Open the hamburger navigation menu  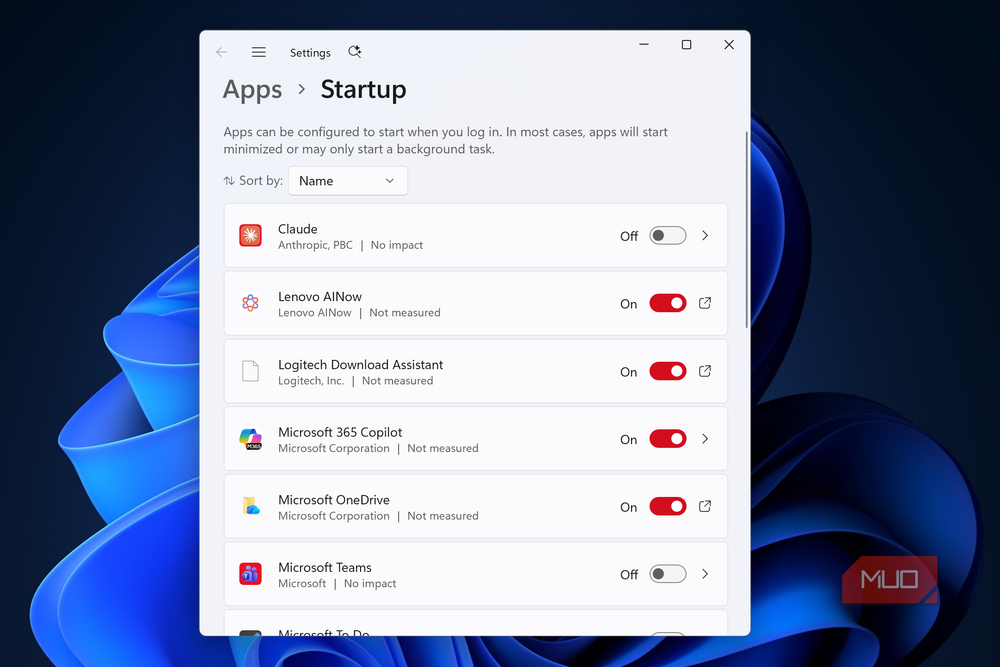tap(258, 52)
